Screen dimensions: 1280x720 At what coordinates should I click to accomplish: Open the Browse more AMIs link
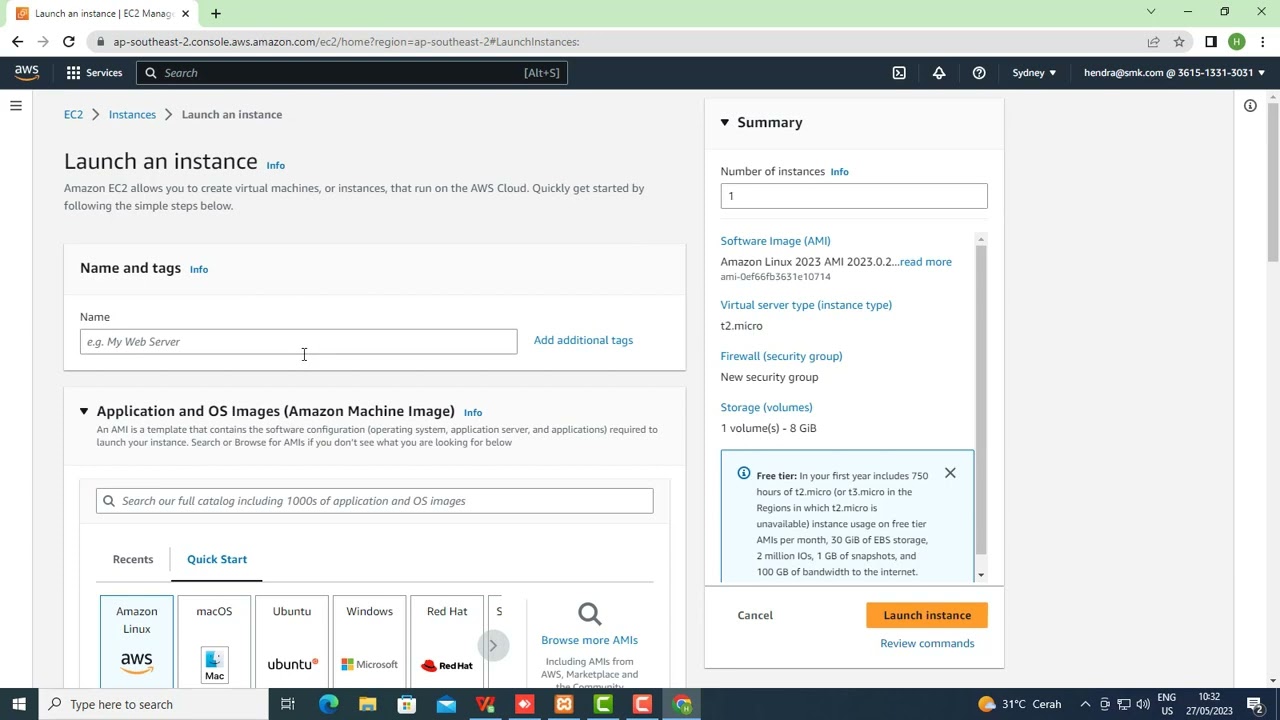pos(589,640)
